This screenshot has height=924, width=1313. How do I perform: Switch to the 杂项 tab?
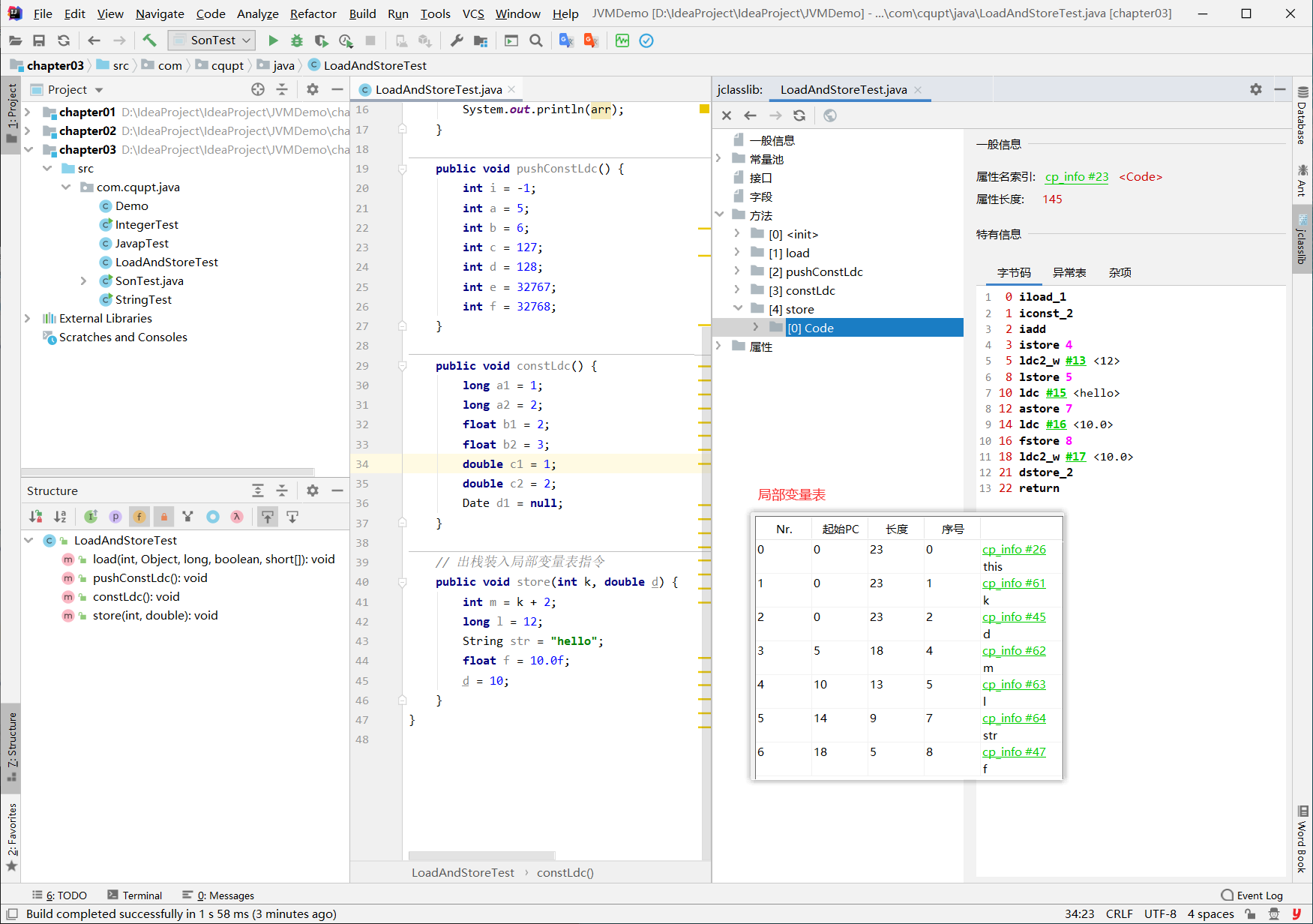[1120, 272]
